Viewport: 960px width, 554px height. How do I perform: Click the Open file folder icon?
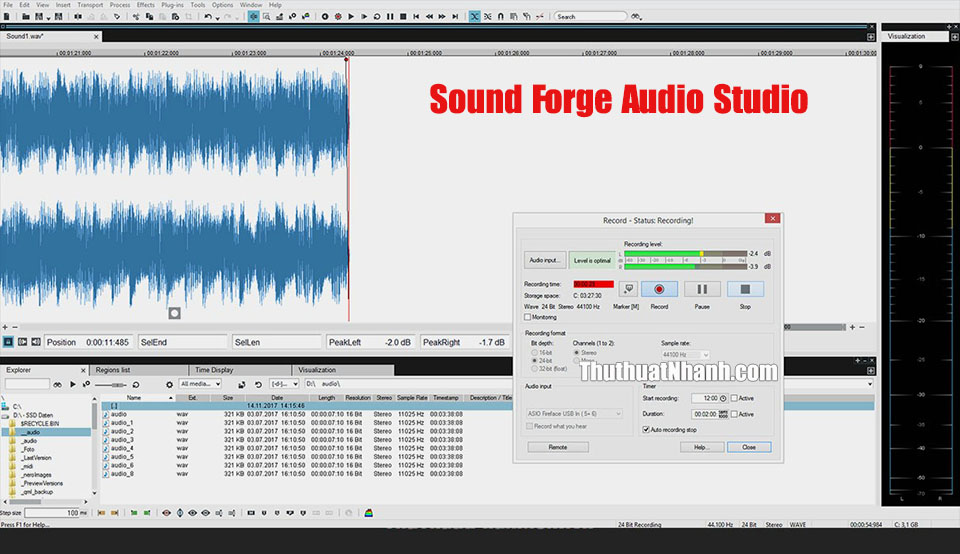[26, 17]
